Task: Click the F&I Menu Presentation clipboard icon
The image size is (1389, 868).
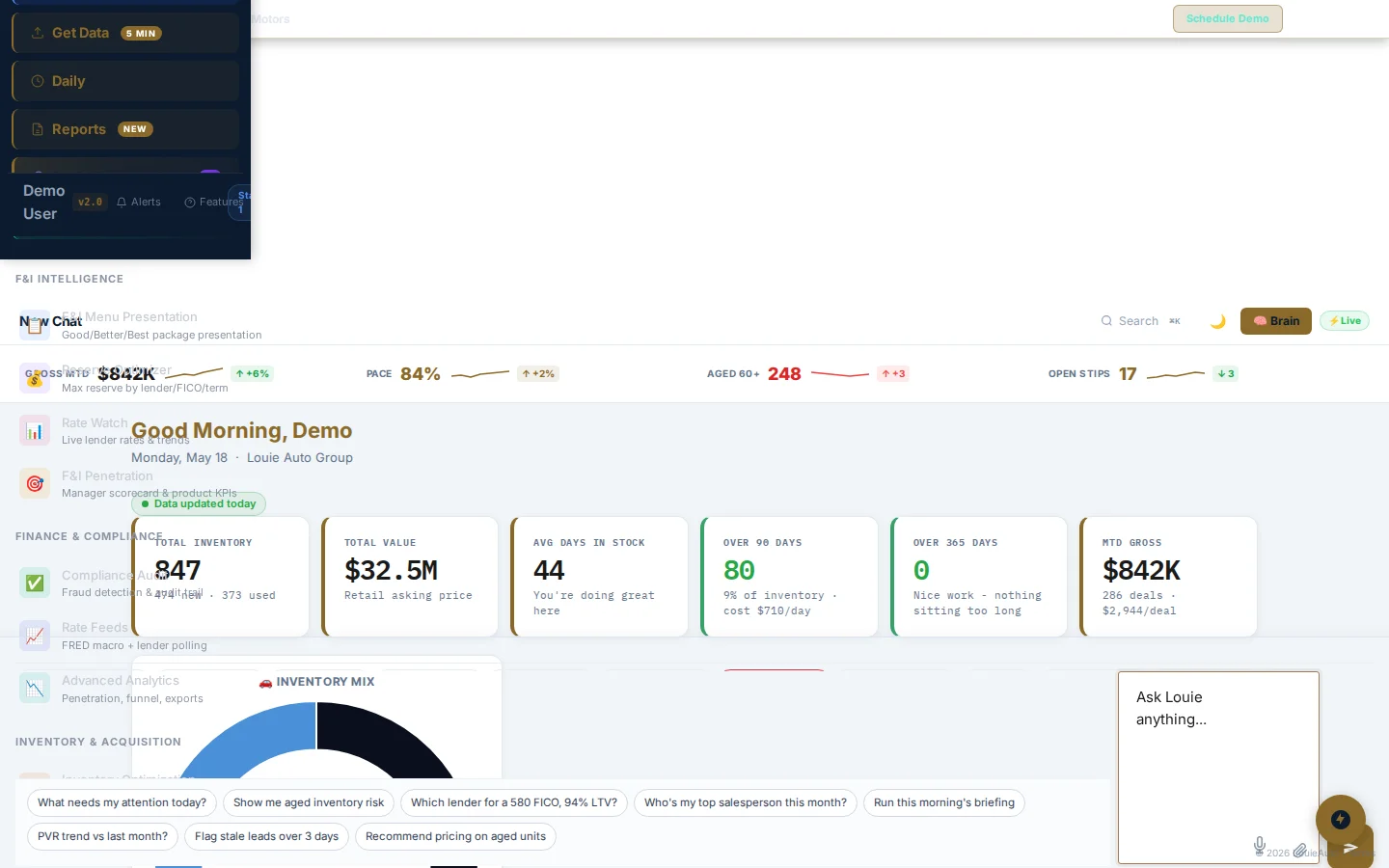Action: [x=35, y=326]
